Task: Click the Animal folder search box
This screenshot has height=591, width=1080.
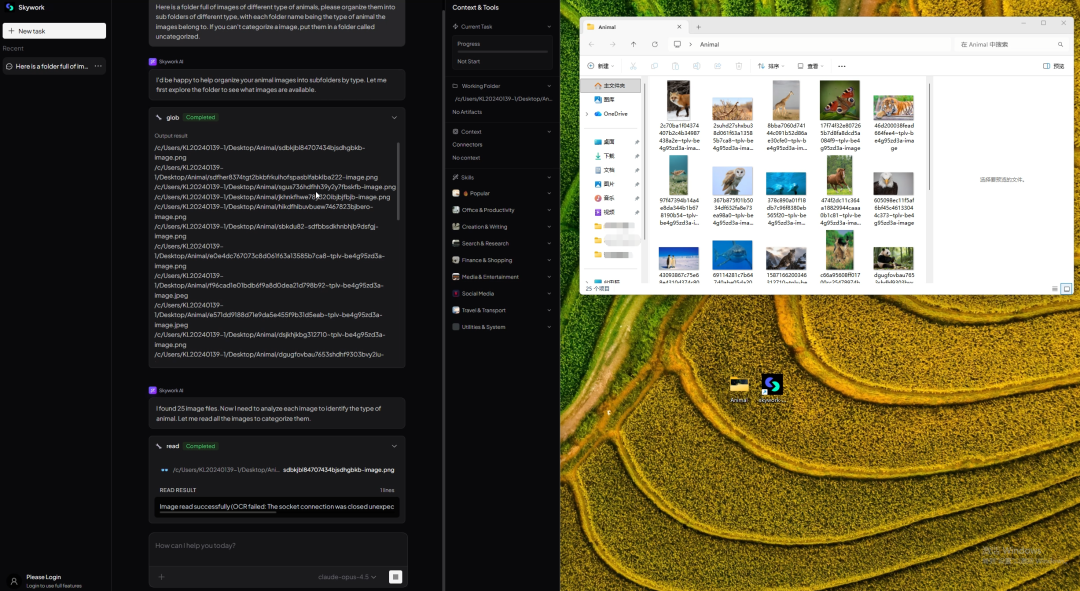Action: tap(1011, 44)
